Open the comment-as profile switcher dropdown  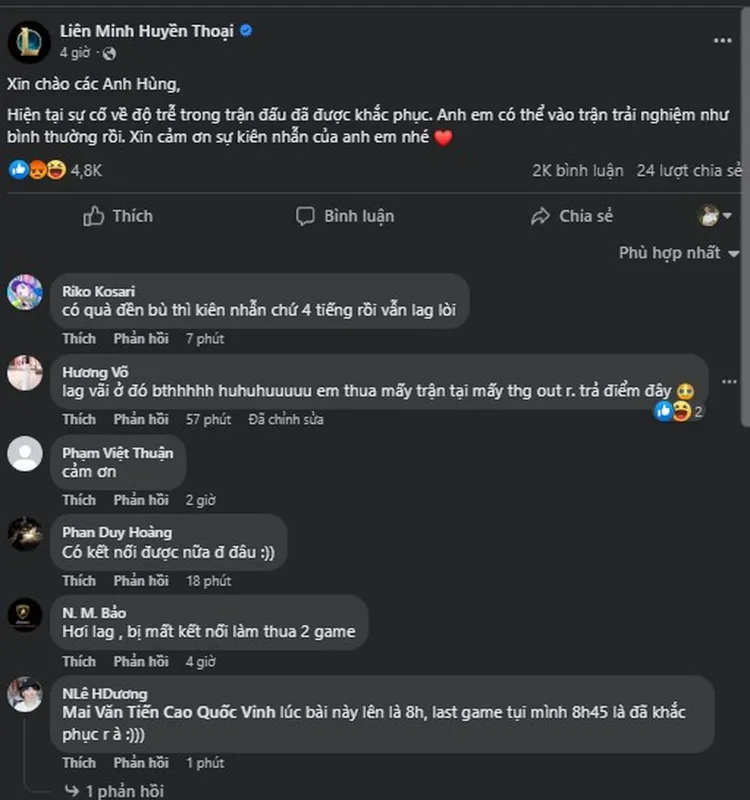click(715, 216)
